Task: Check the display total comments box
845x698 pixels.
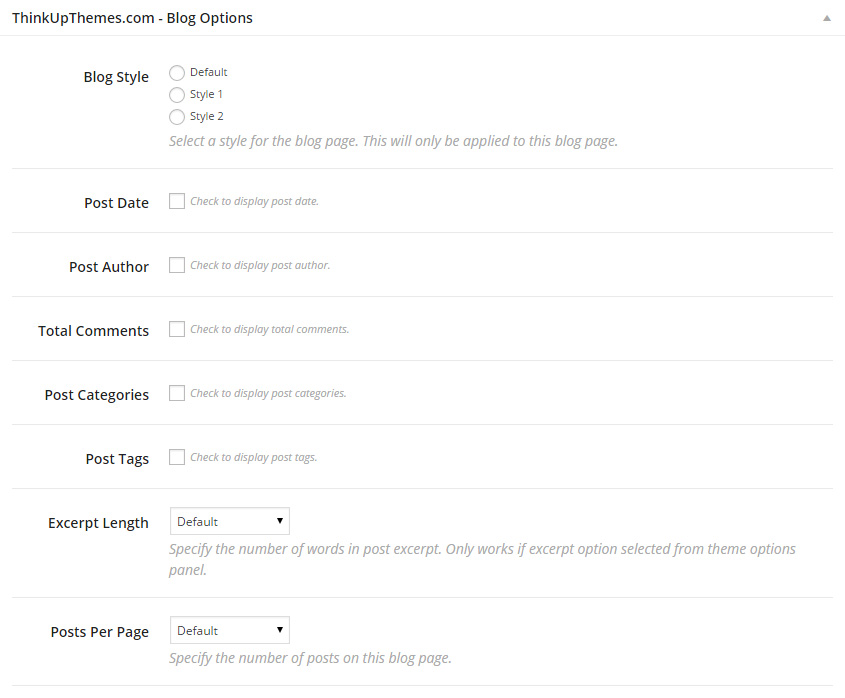Action: coord(177,329)
